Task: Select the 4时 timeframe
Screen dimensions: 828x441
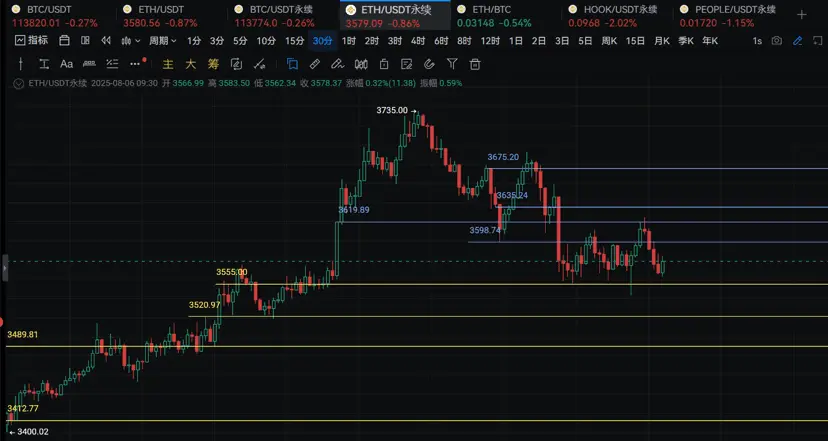Action: [418, 41]
